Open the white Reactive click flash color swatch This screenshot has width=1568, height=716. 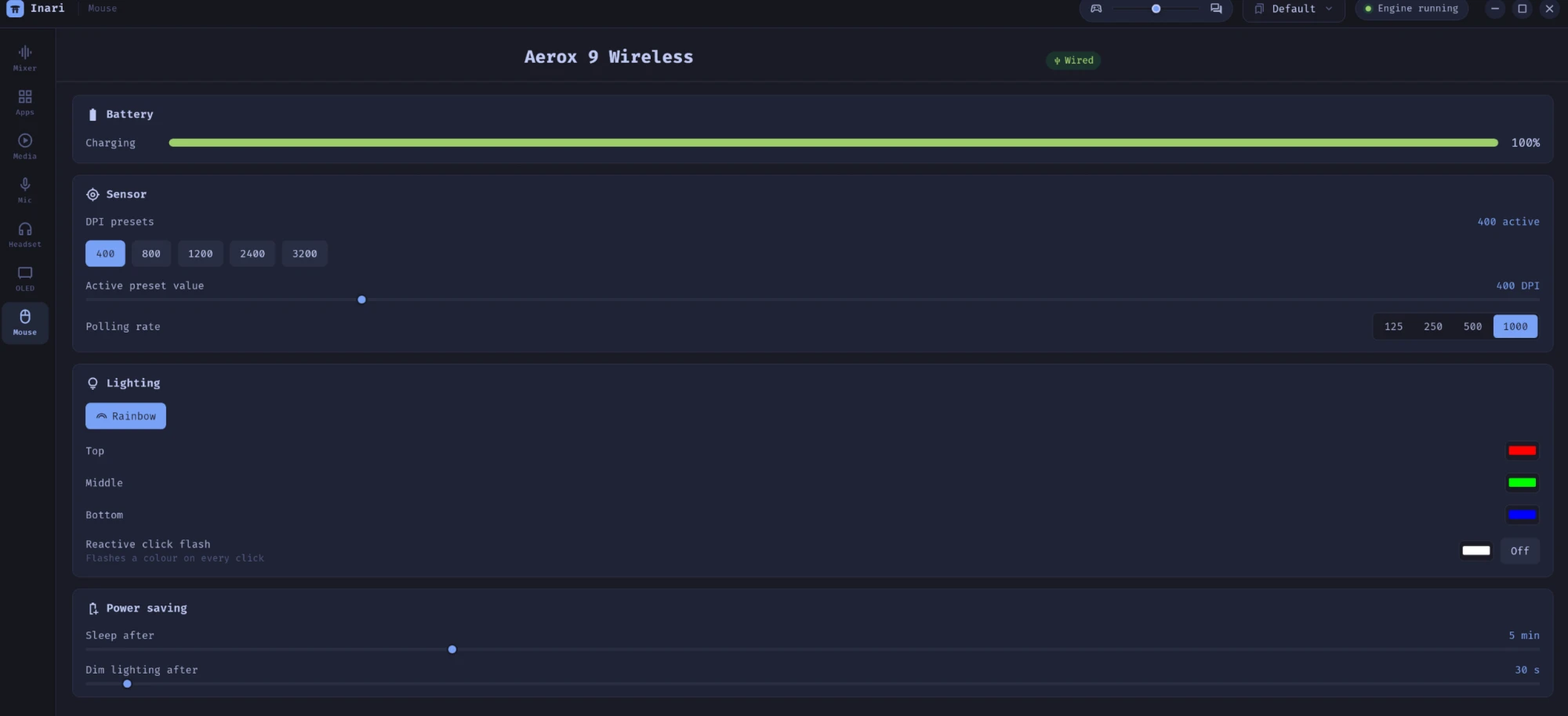(x=1475, y=551)
